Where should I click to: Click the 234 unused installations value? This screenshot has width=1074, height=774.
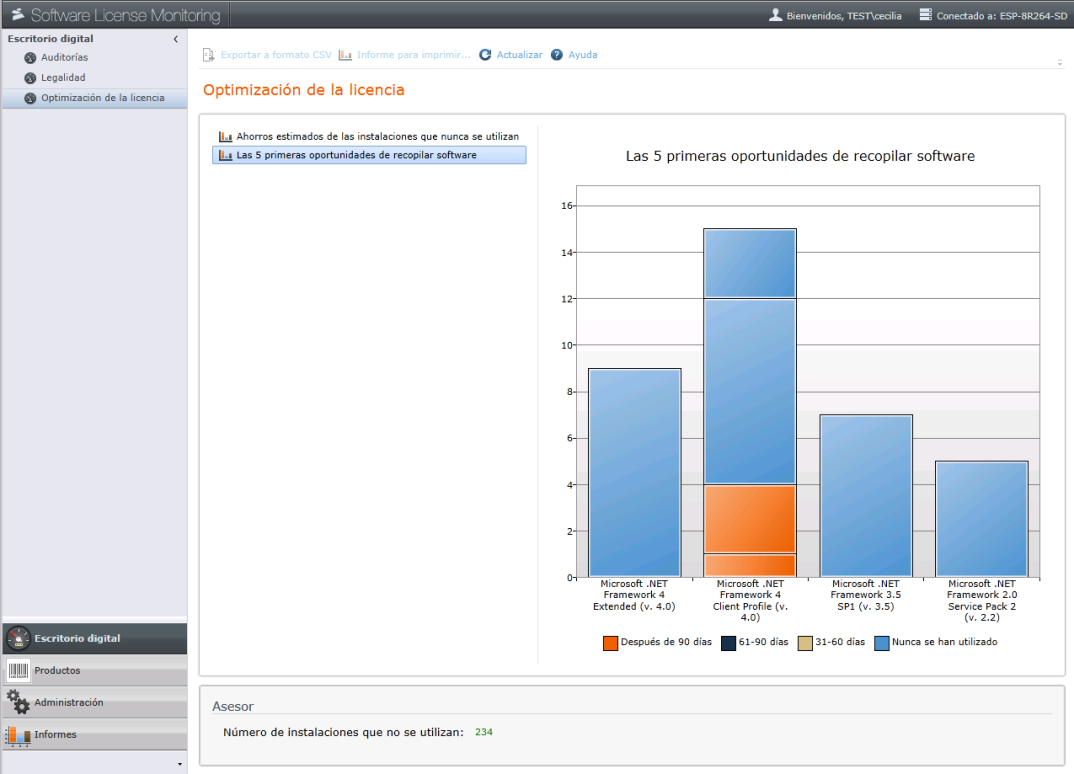[x=484, y=732]
